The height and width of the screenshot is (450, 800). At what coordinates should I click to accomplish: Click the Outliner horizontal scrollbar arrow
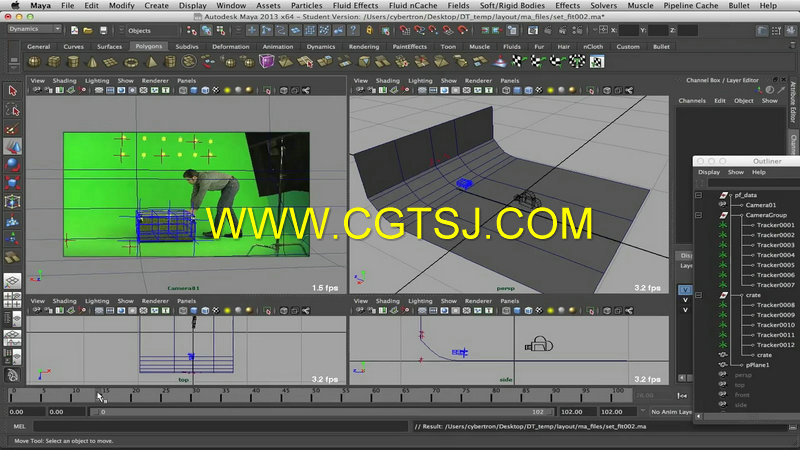698,416
